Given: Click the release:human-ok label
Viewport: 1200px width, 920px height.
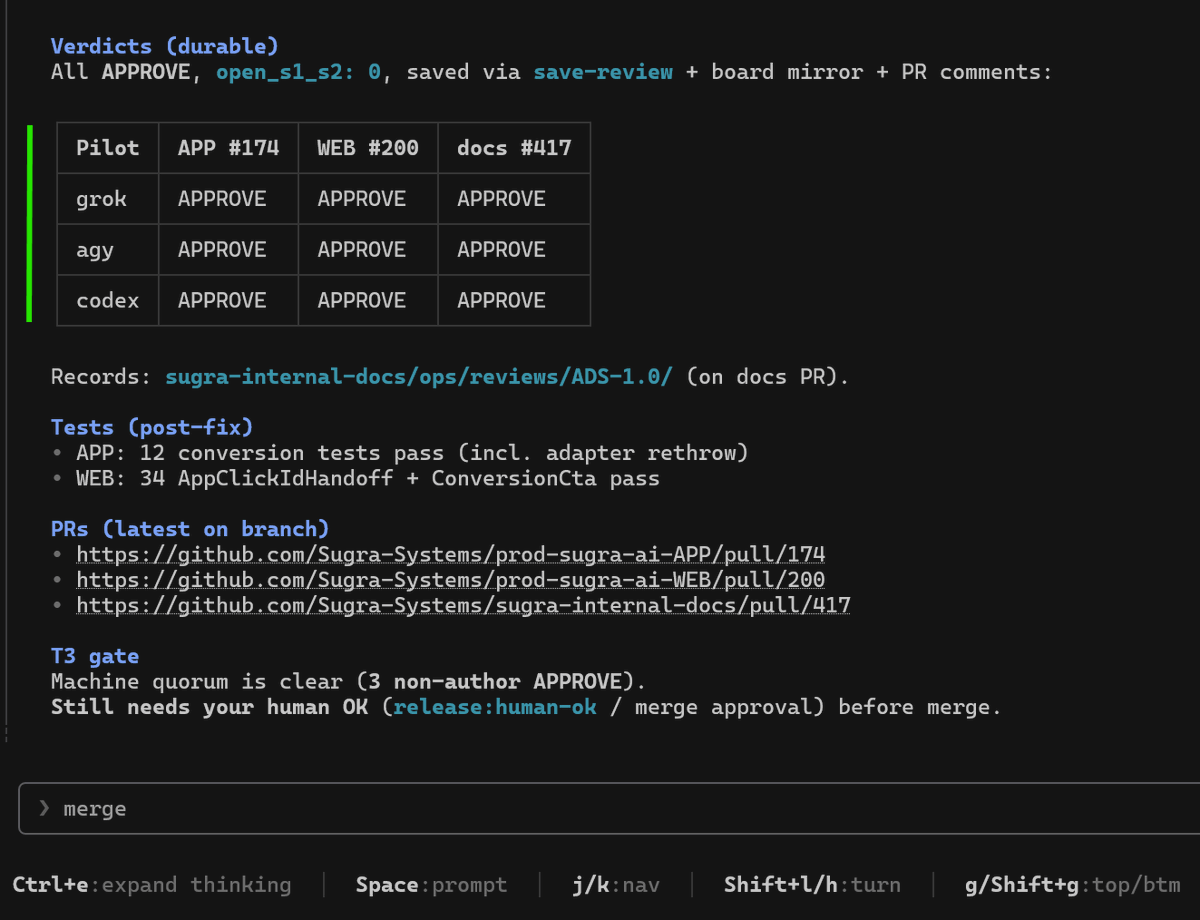Looking at the screenshot, I should [x=495, y=707].
